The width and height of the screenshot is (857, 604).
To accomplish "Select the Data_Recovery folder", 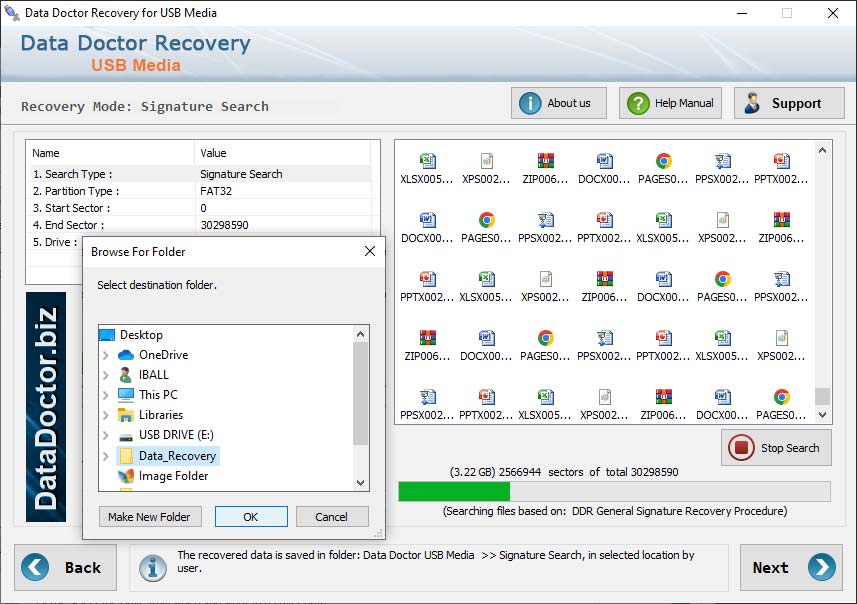I will pyautogui.click(x=176, y=456).
